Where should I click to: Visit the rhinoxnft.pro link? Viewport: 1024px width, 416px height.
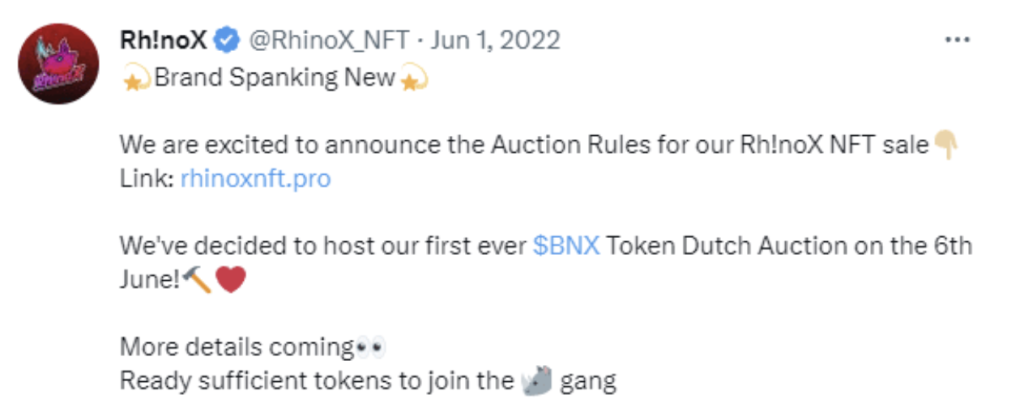pyautogui.click(x=255, y=178)
